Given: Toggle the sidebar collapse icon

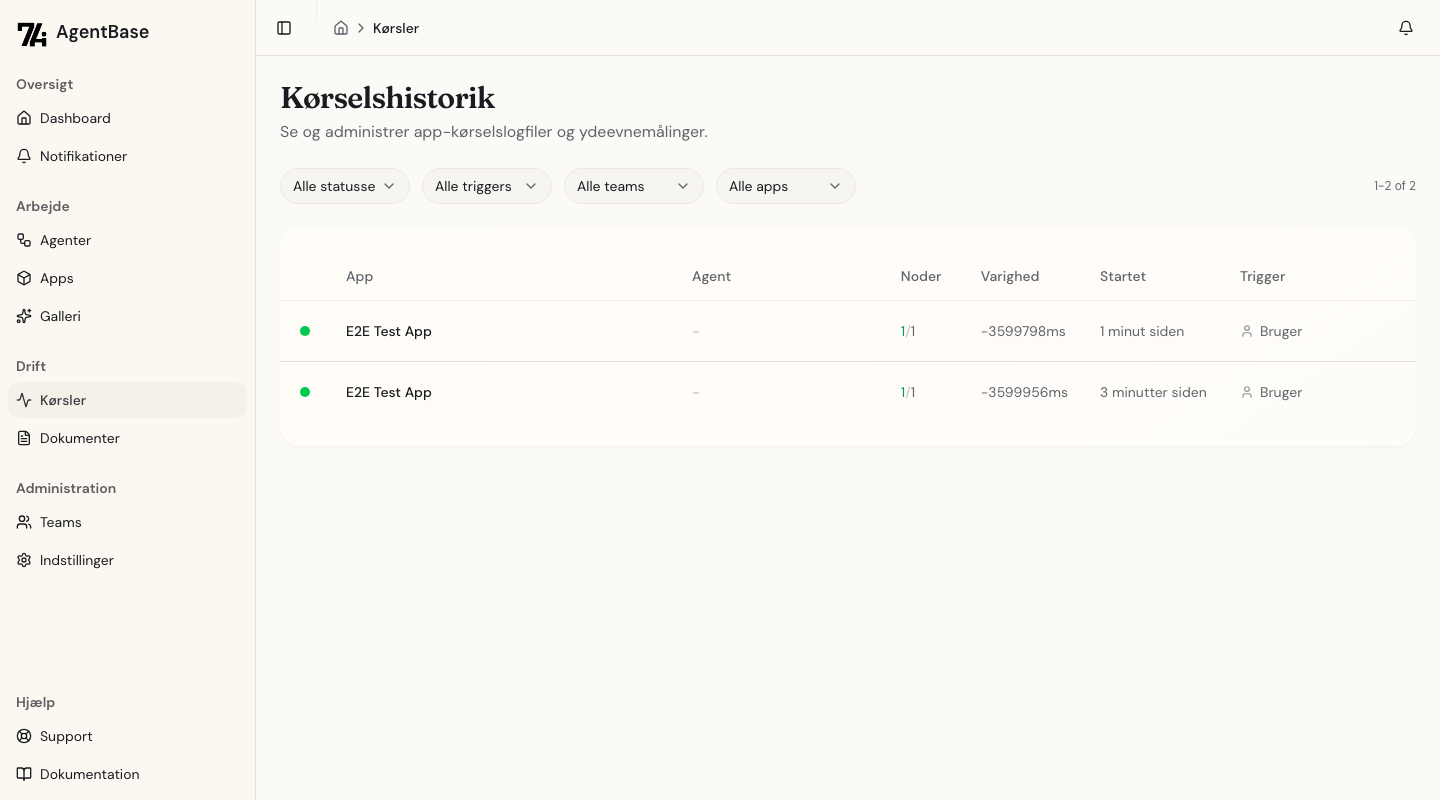Looking at the screenshot, I should point(284,28).
